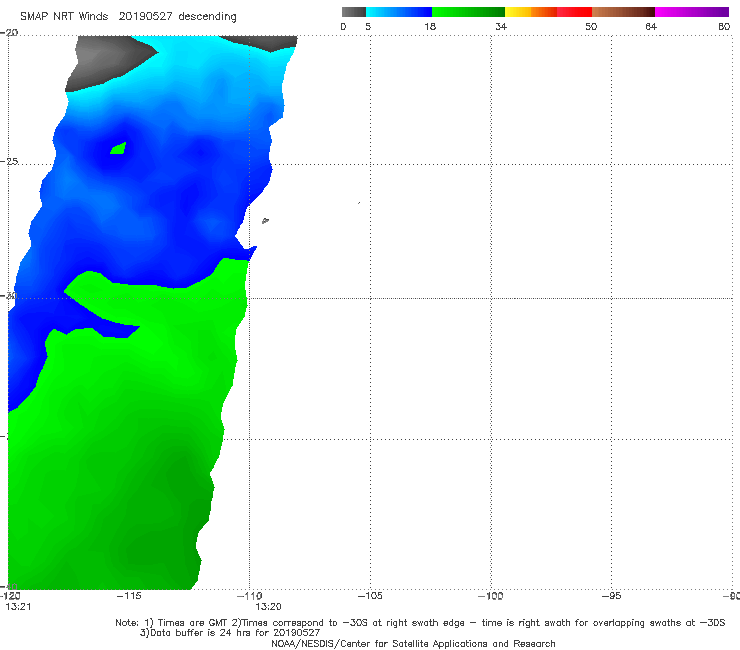The width and height of the screenshot is (740, 650).
Task: Click the brown segment of the color bar
Action: 623,12
